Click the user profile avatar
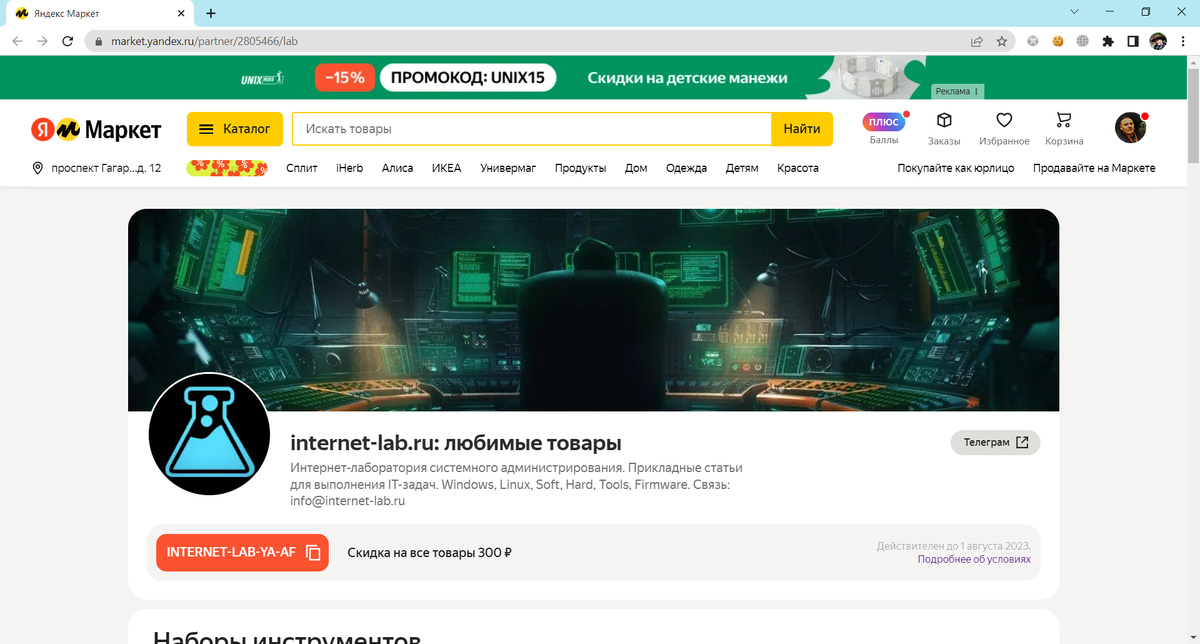The height and width of the screenshot is (644, 1200). point(1130,127)
